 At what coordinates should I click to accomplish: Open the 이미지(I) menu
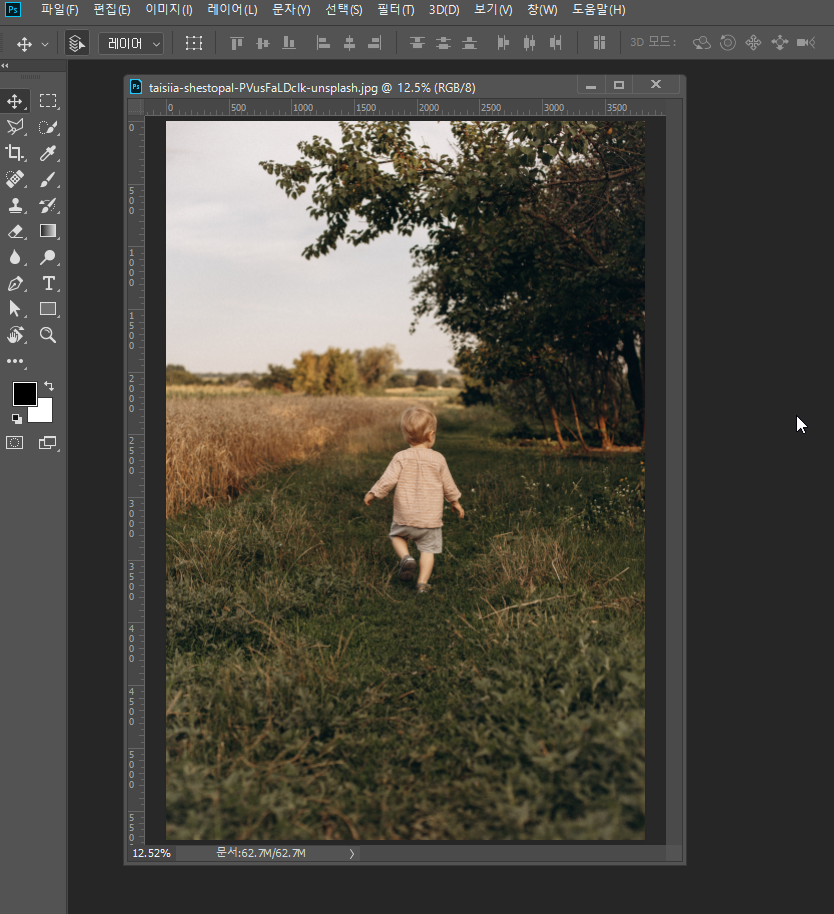169,10
